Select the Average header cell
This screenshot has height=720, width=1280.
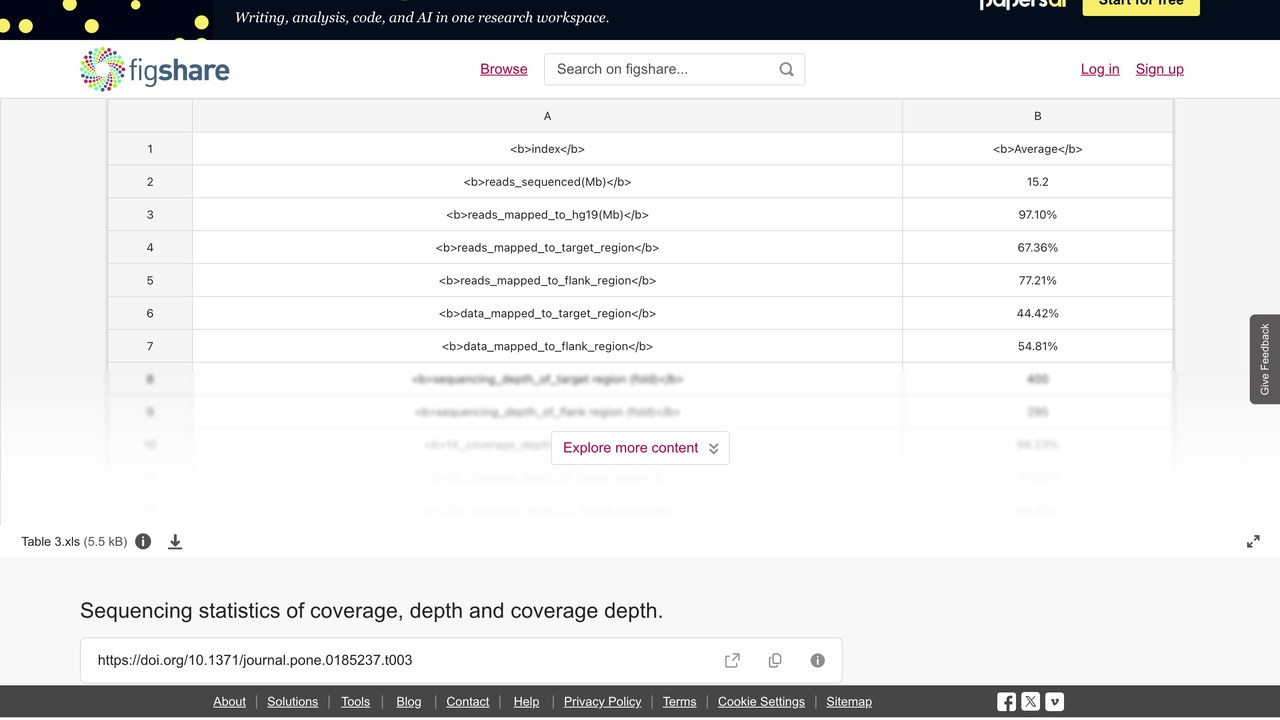click(1037, 149)
